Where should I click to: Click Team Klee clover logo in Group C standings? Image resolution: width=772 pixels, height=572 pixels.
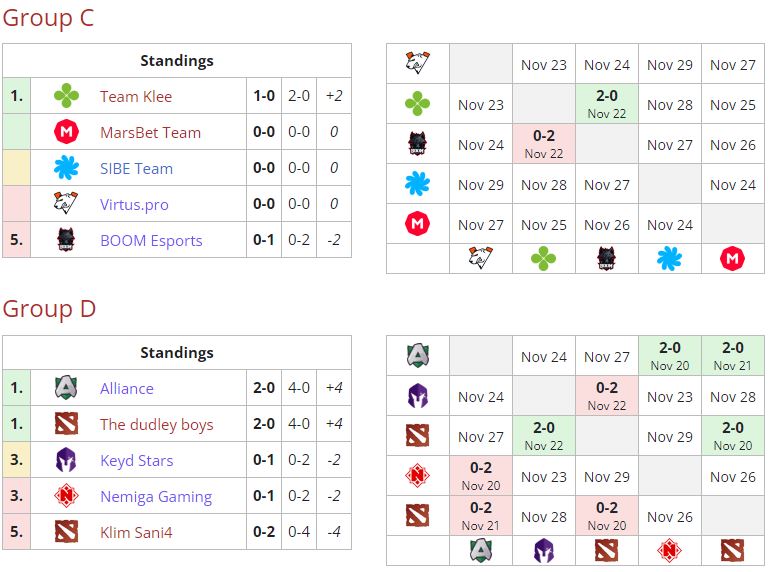(x=66, y=96)
